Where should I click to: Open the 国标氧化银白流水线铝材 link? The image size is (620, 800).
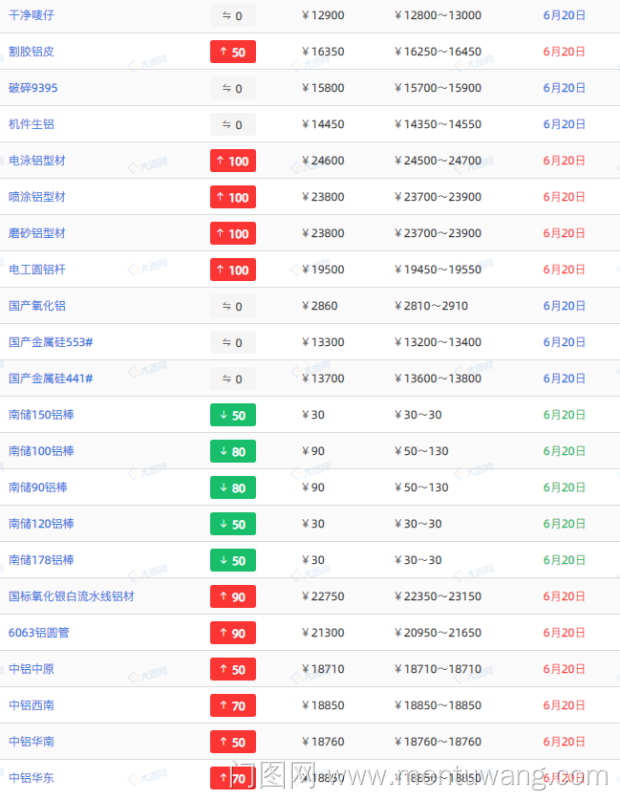pyautogui.click(x=71, y=596)
